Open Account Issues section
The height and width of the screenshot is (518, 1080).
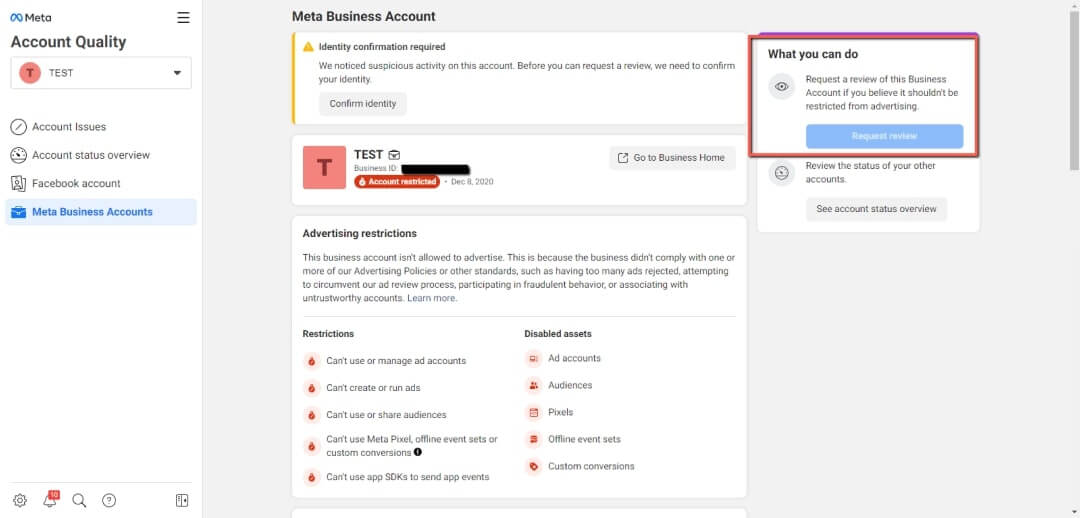click(x=68, y=127)
